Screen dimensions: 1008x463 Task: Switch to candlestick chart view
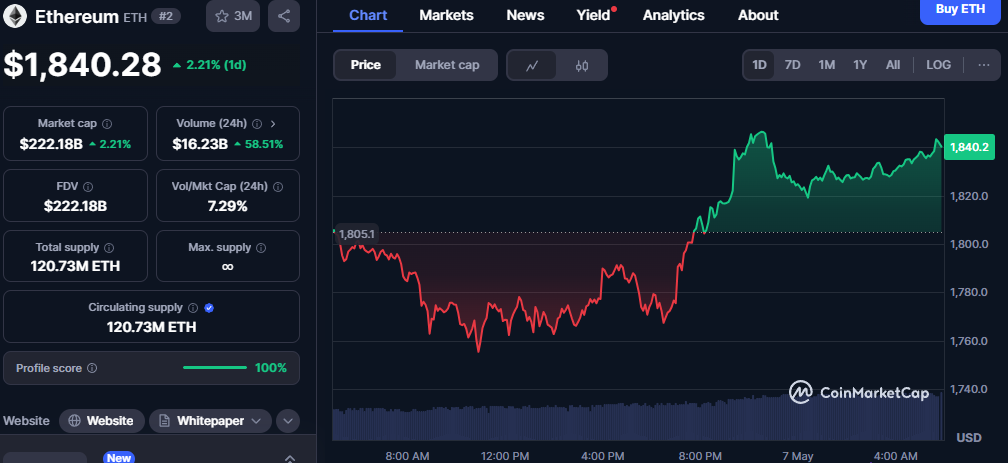point(582,65)
